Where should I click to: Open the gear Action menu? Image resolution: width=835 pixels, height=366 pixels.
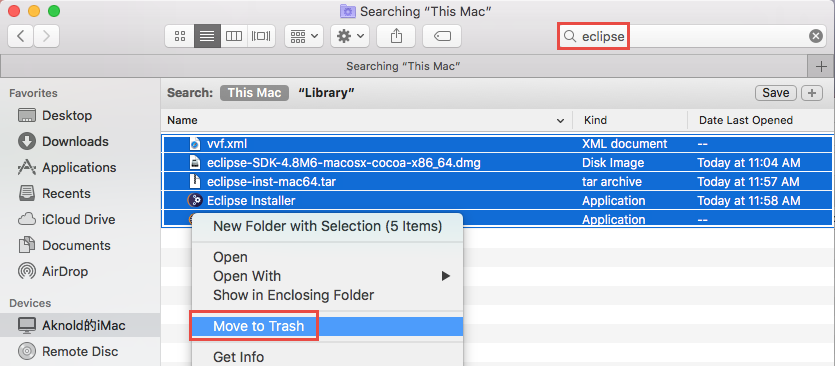(x=350, y=36)
